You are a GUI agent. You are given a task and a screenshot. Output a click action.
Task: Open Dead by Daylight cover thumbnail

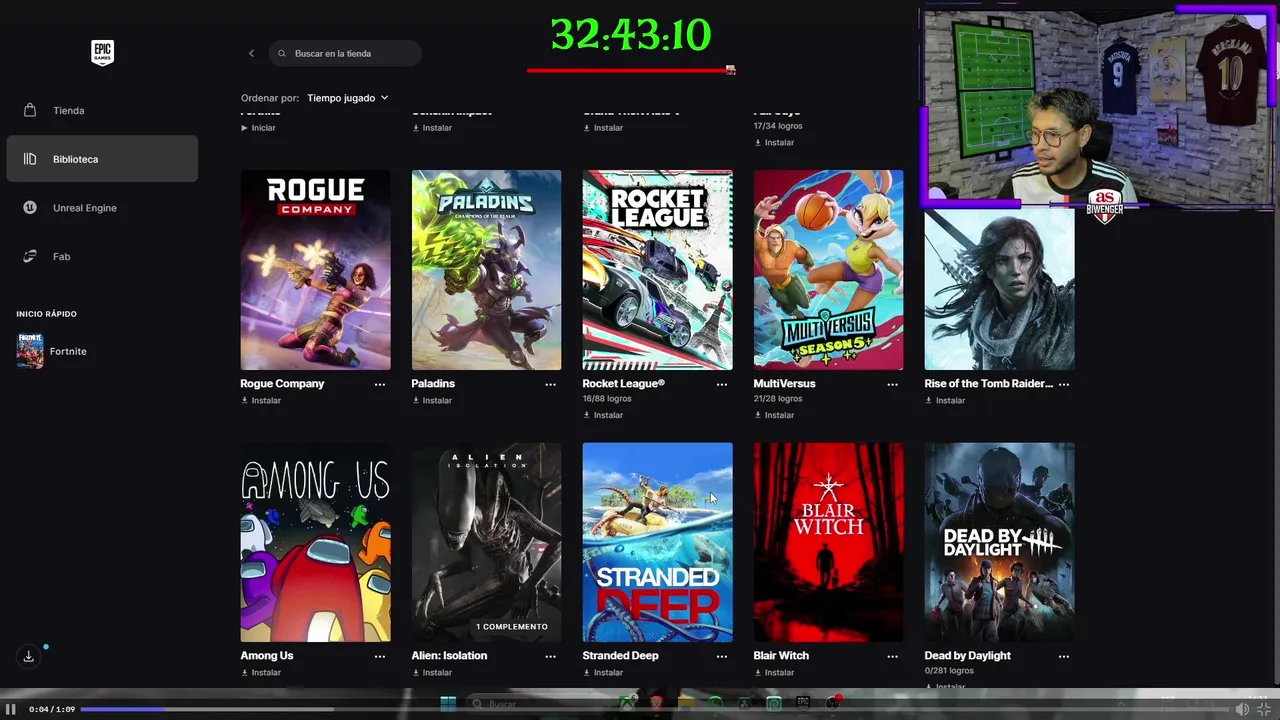coord(999,542)
